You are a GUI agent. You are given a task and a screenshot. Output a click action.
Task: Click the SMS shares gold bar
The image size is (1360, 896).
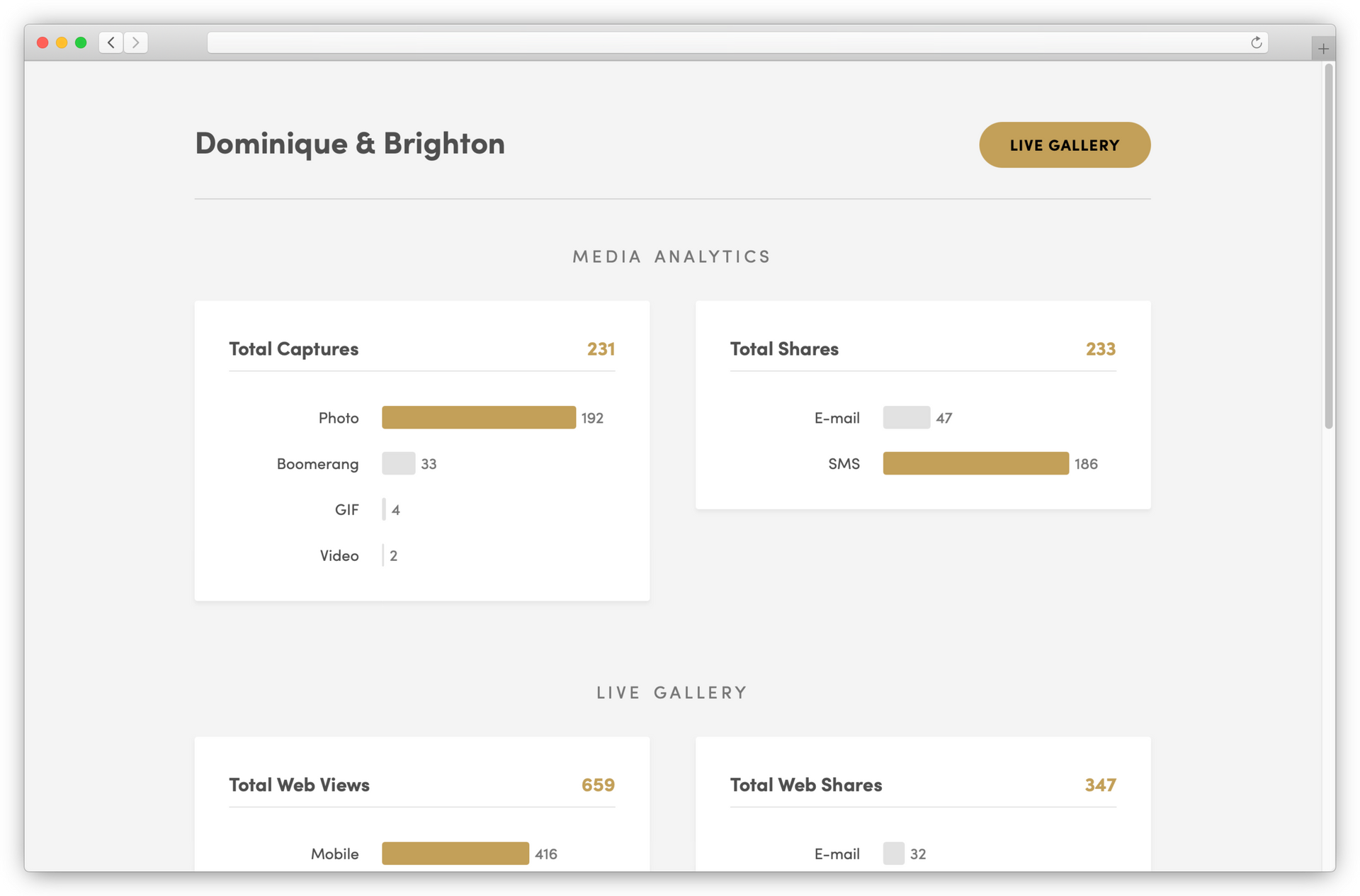975,463
